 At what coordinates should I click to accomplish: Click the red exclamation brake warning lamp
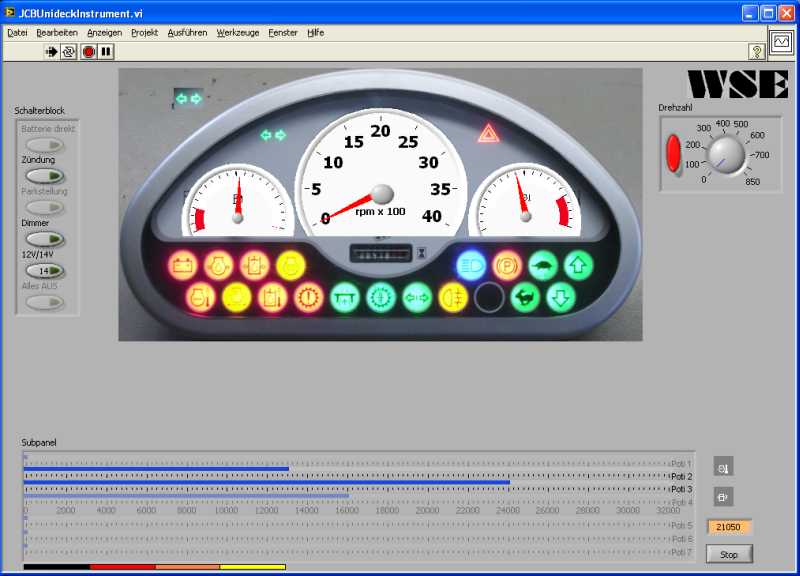308,297
